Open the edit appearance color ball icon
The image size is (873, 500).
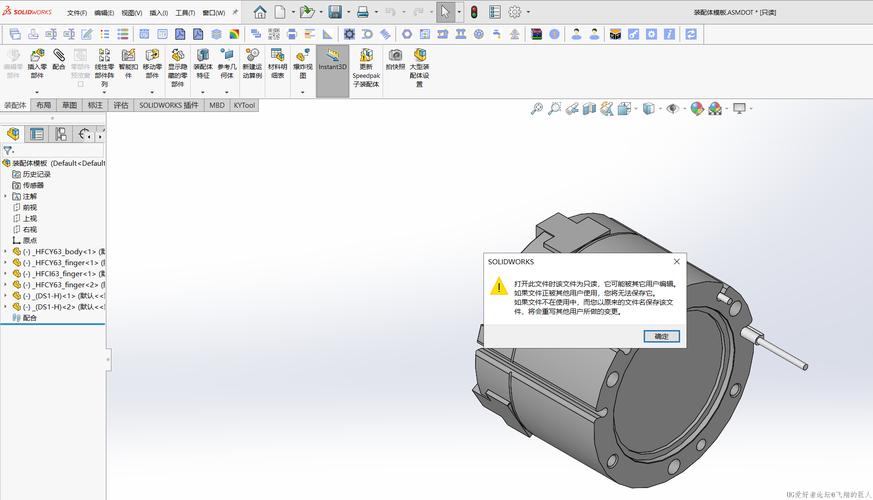[x=697, y=109]
